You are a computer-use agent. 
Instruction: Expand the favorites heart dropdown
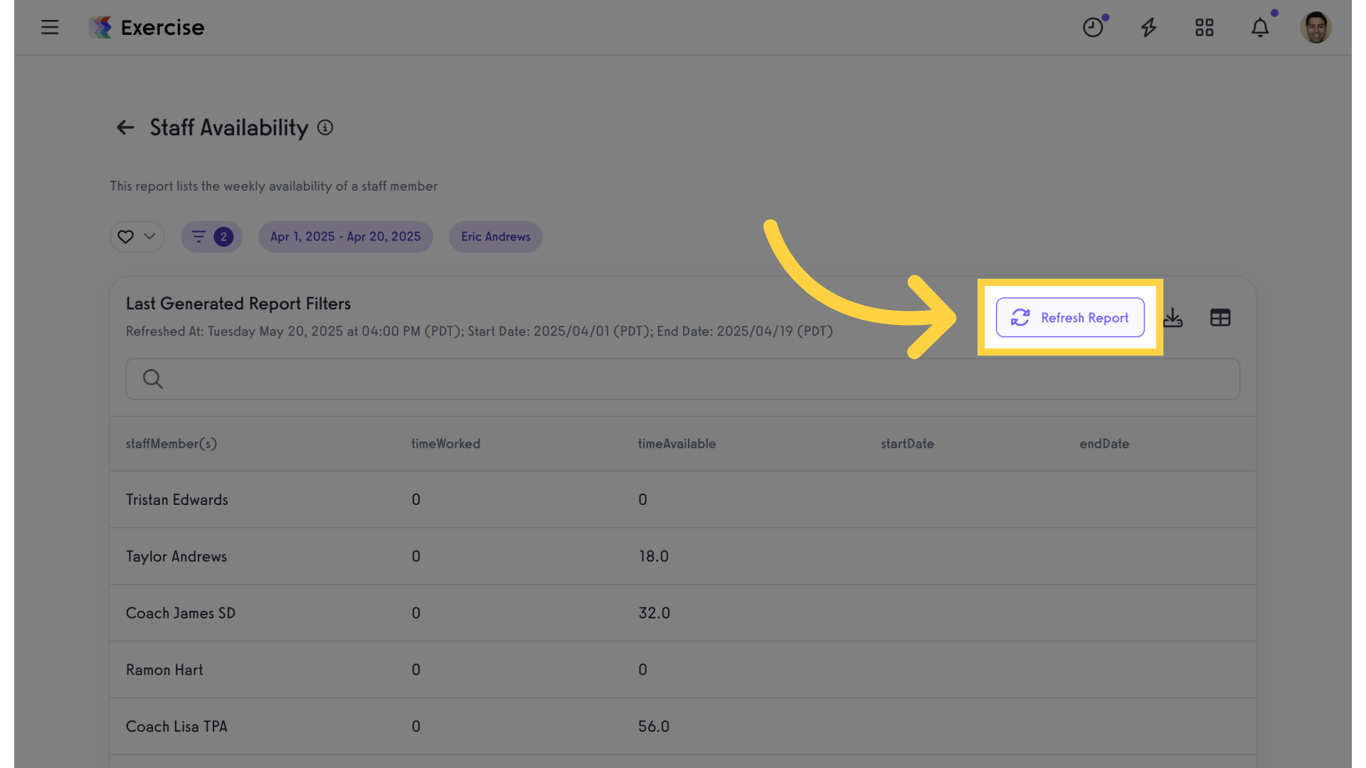[x=137, y=237]
